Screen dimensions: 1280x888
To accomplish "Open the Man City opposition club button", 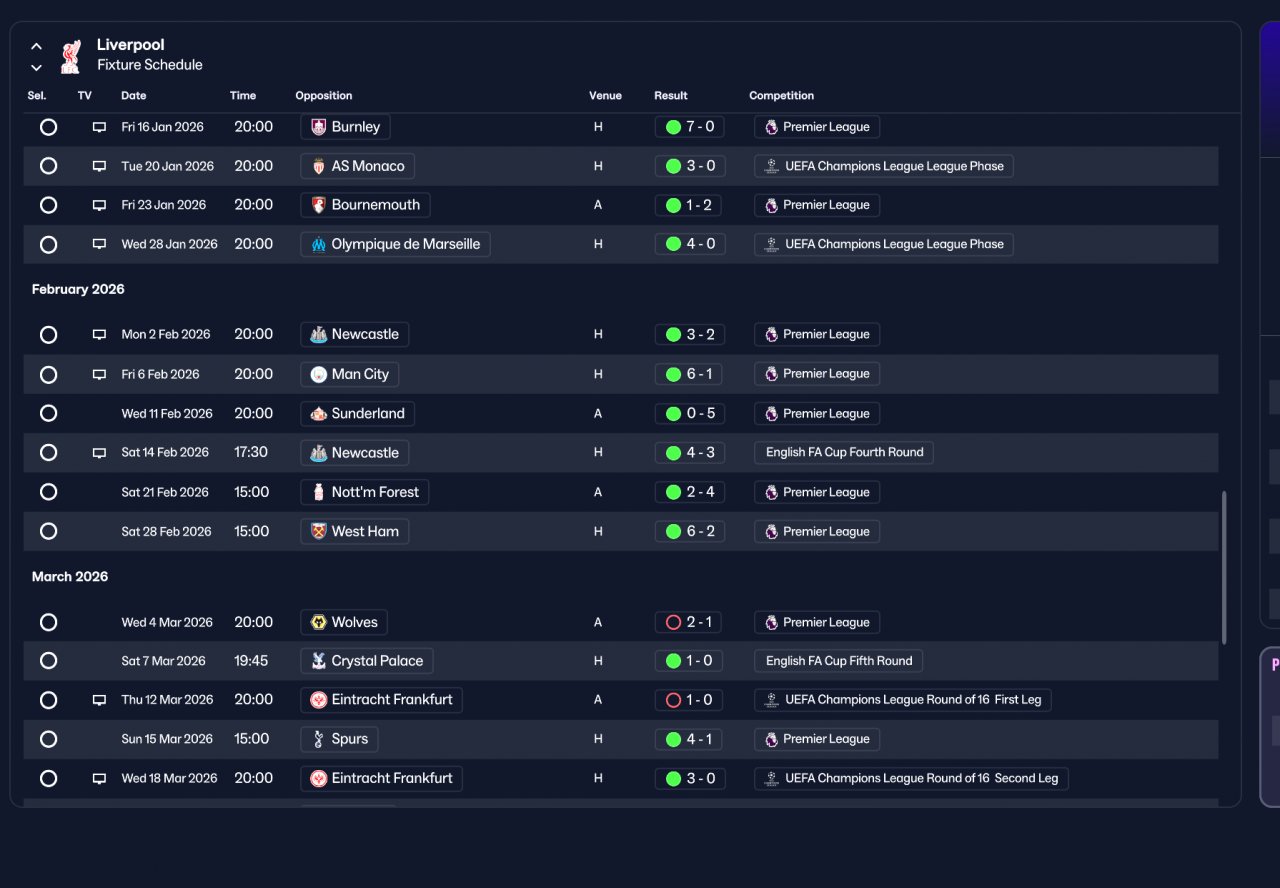I will click(349, 374).
